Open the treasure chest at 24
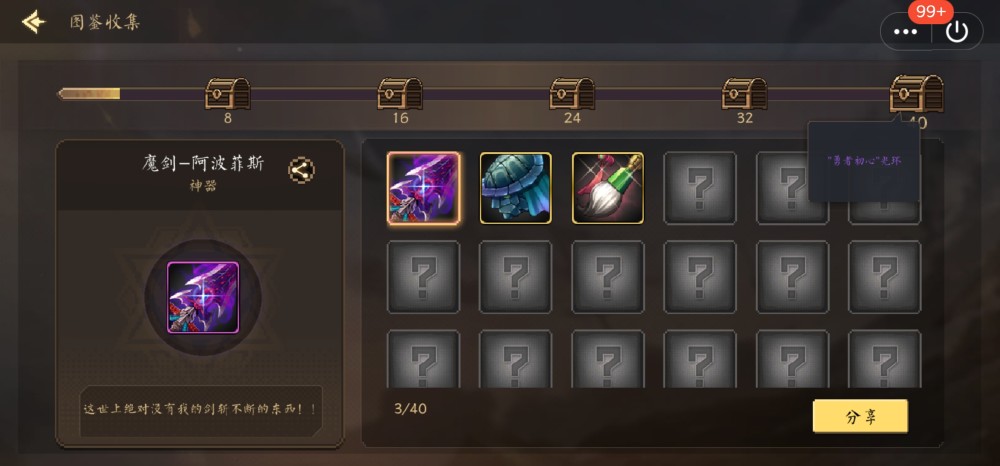This screenshot has height=466, width=1000. 572,94
